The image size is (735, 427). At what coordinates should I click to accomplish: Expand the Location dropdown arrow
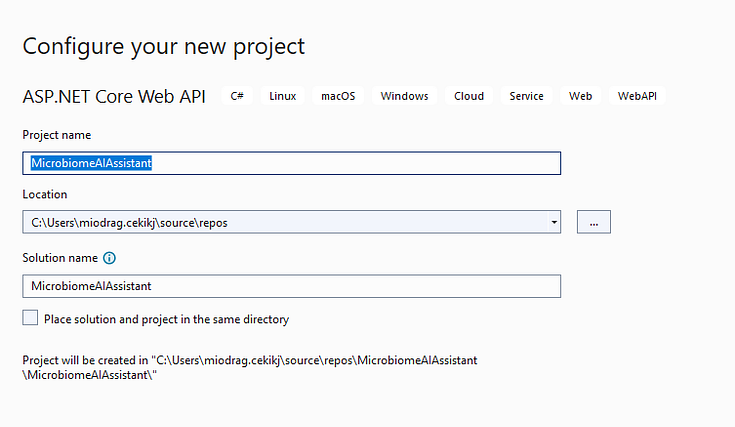[x=553, y=222]
